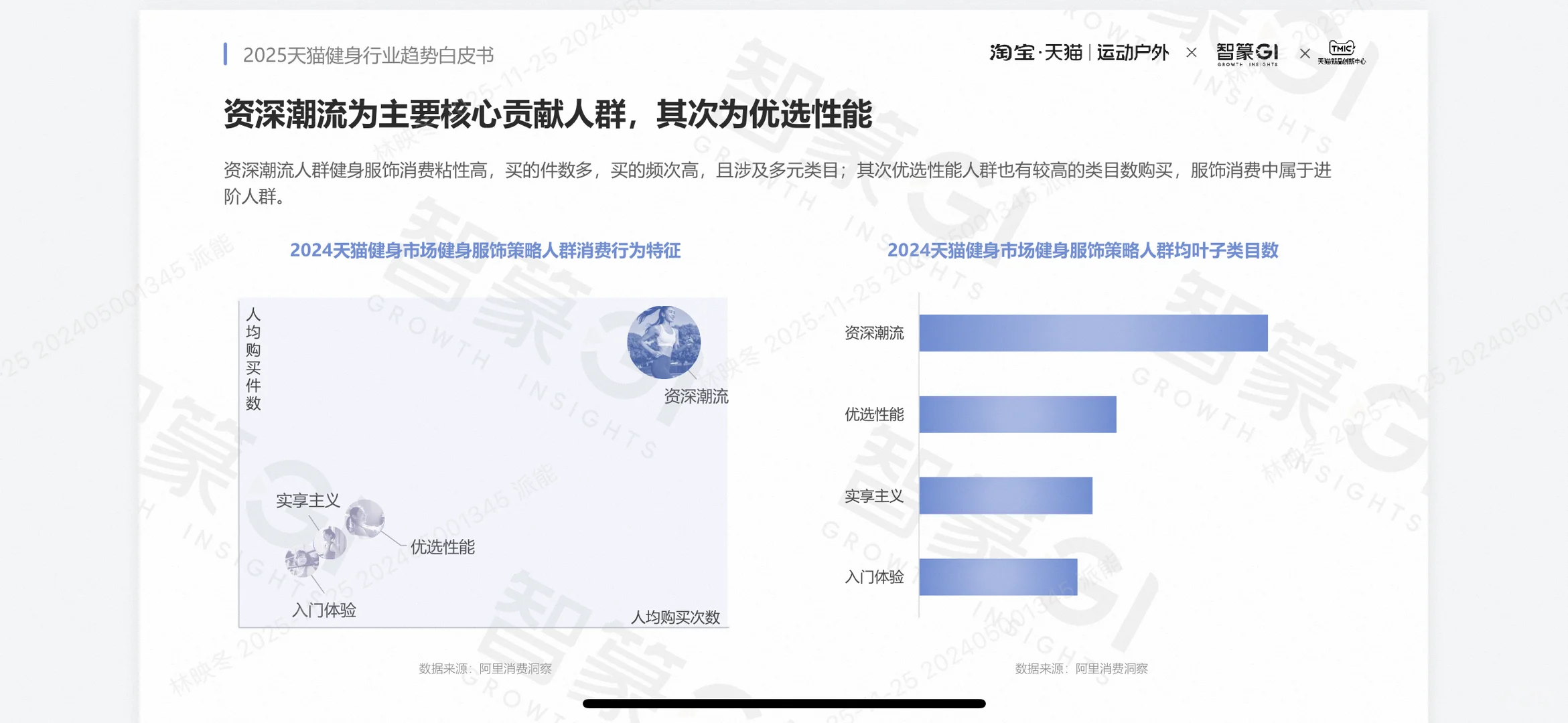Click the 实享主义 photo bubble in the scatter chart

tap(330, 542)
